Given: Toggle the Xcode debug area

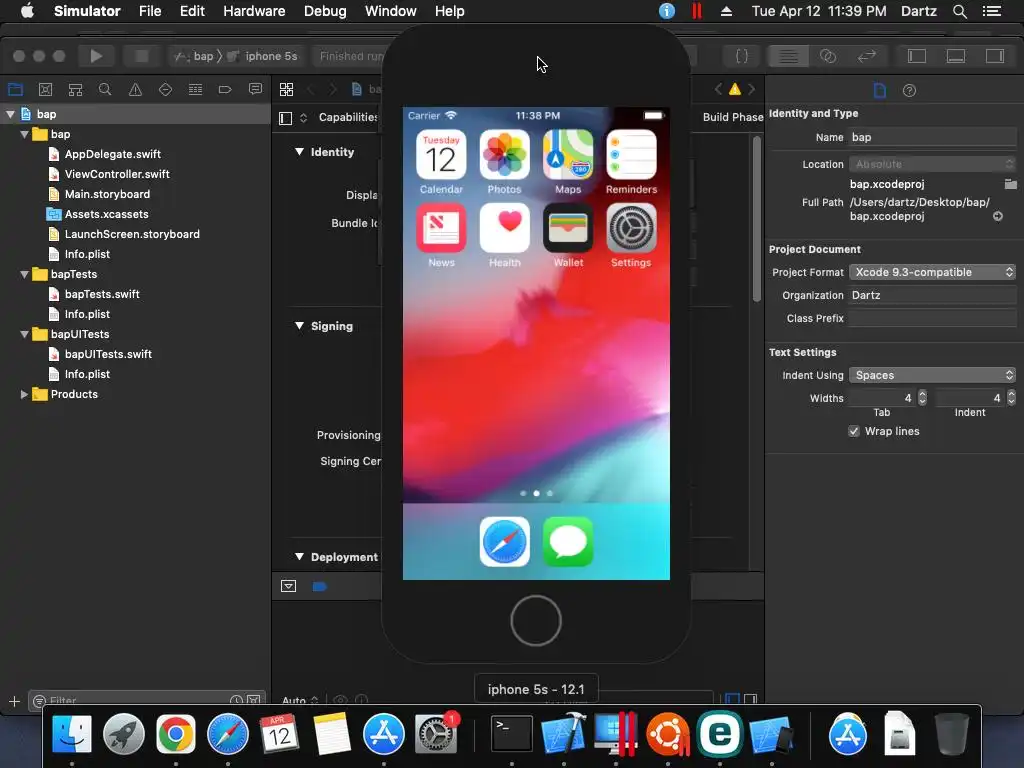Looking at the screenshot, I should pos(956,56).
